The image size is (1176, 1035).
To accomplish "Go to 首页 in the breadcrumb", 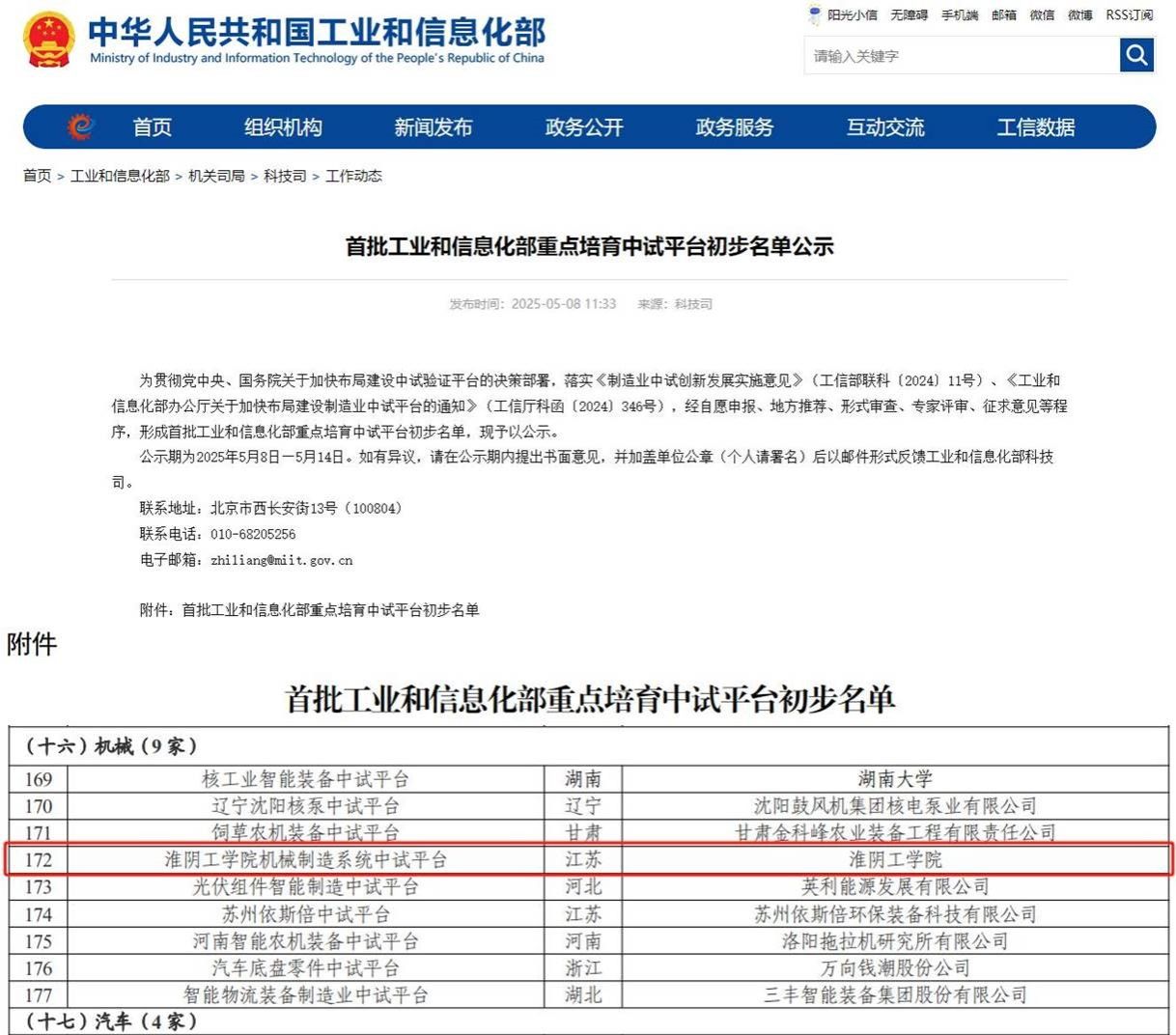I will pyautogui.click(x=37, y=176).
